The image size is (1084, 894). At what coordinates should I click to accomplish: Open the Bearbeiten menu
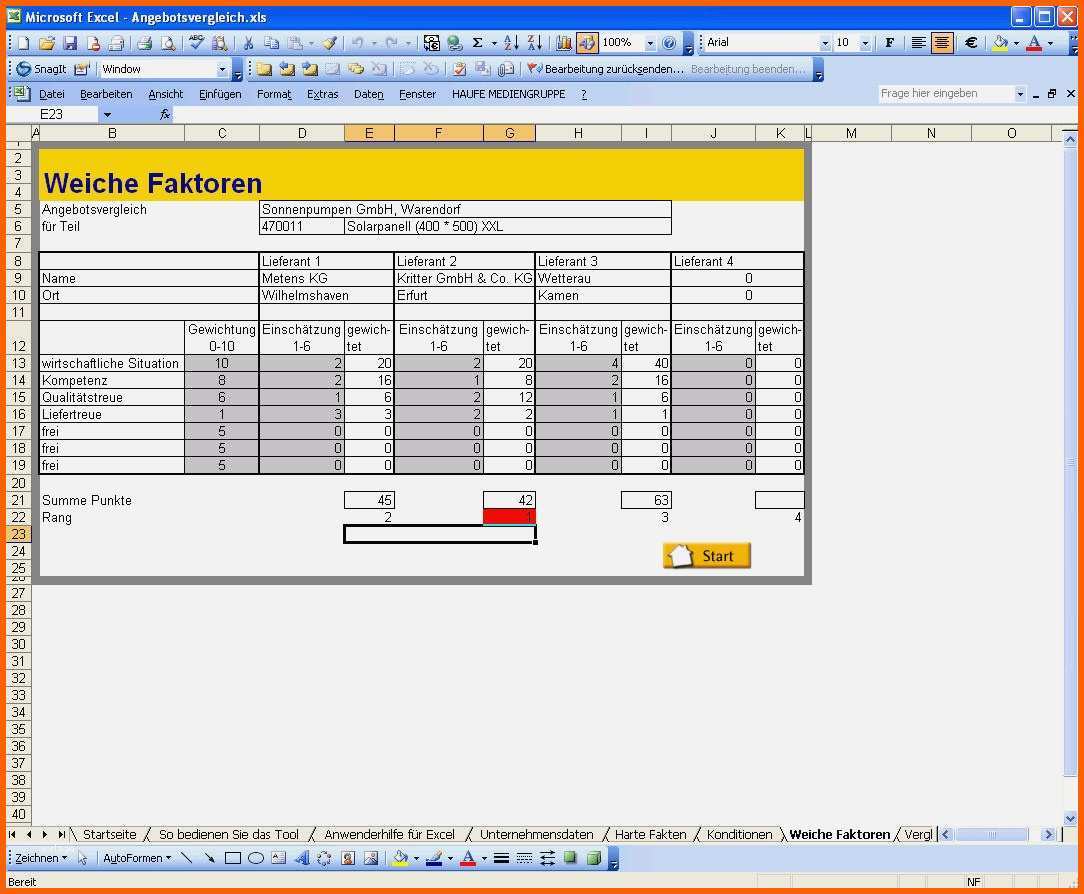point(106,94)
